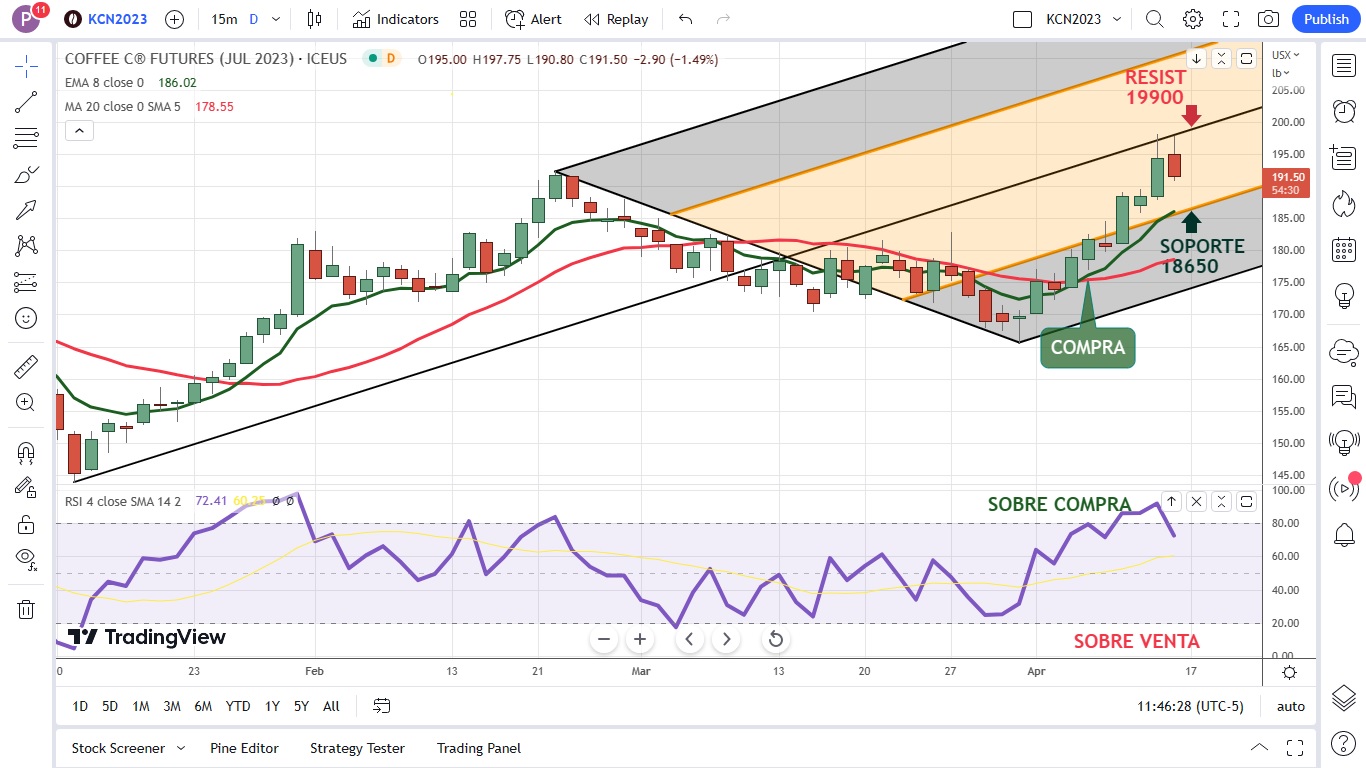Open the object tree layers panel

coord(1344,696)
